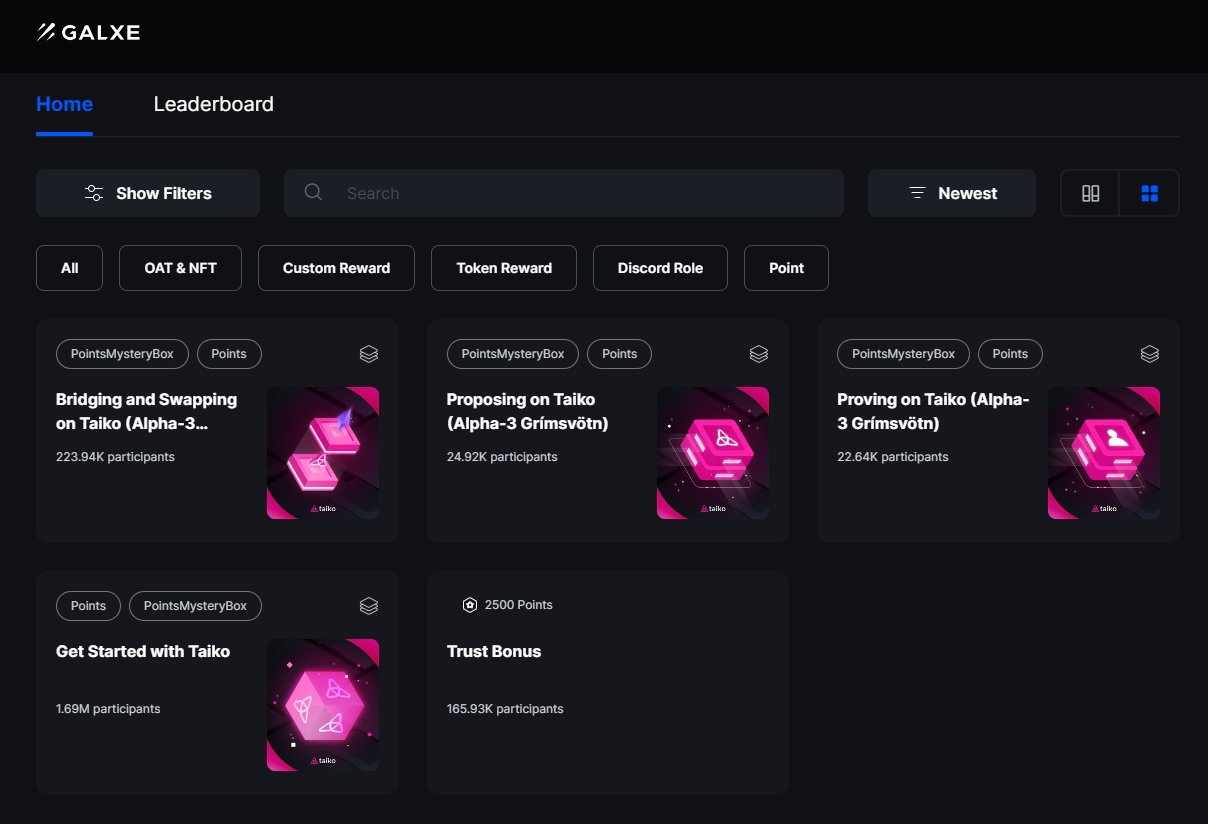Click the Get Started with Taiko thumbnail
Screen dimensions: 1208x824
point(323,705)
